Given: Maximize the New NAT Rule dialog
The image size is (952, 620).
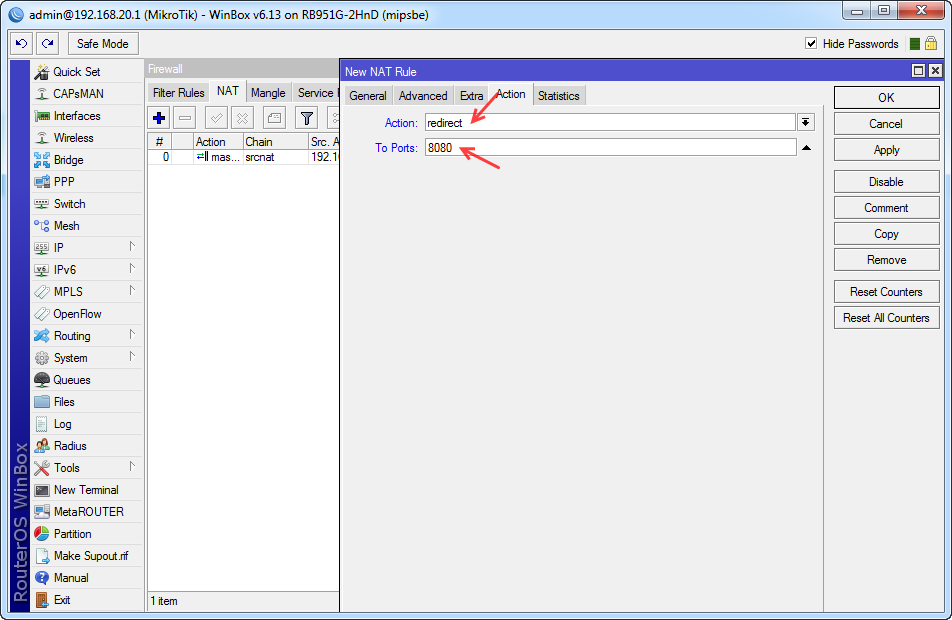Looking at the screenshot, I should tap(919, 71).
